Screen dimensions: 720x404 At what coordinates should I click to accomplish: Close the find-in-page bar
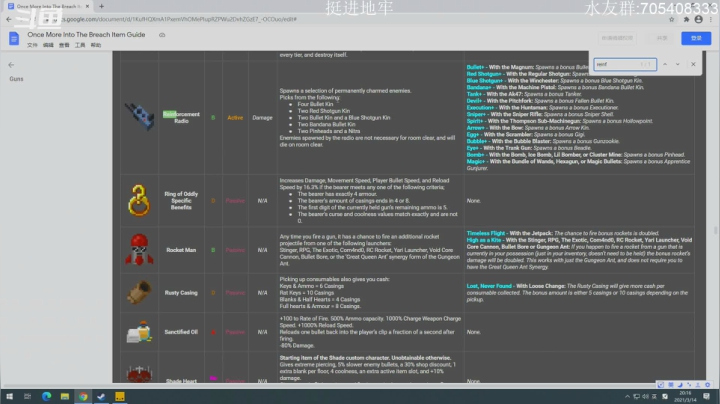click(x=693, y=65)
